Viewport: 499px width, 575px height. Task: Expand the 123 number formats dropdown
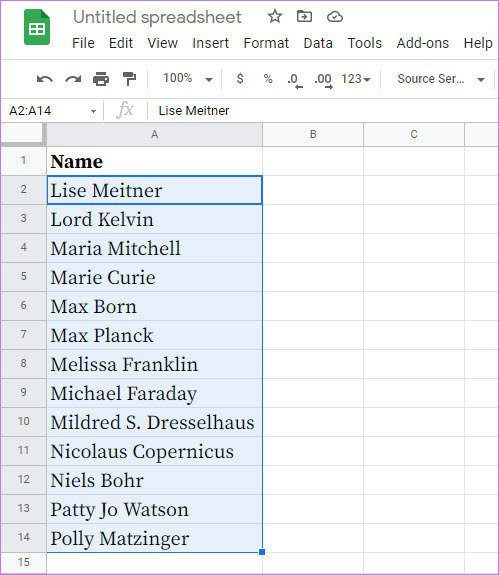[x=356, y=78]
